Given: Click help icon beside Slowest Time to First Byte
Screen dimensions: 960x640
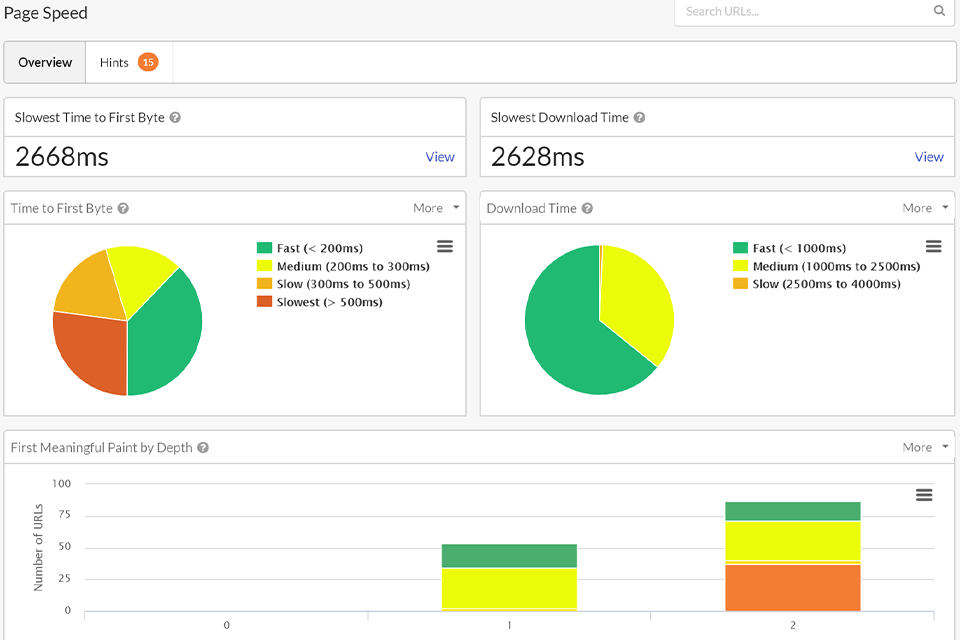Looking at the screenshot, I should click(x=175, y=117).
